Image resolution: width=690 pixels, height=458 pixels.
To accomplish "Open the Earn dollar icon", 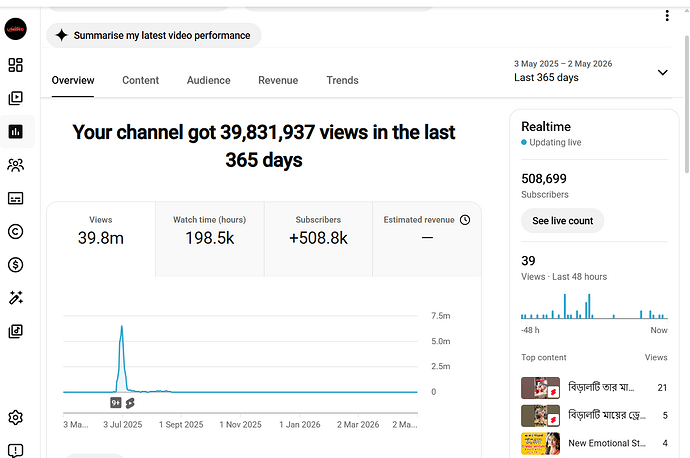I will click(15, 265).
